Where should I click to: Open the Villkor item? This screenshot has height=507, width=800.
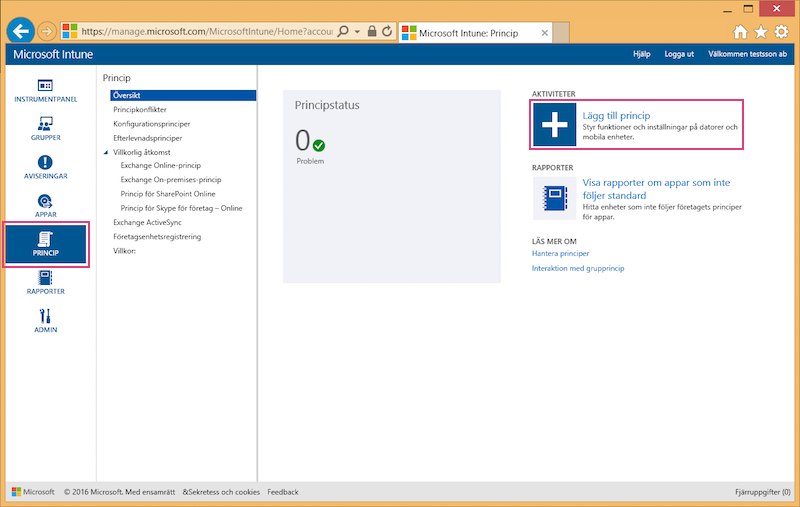124,251
